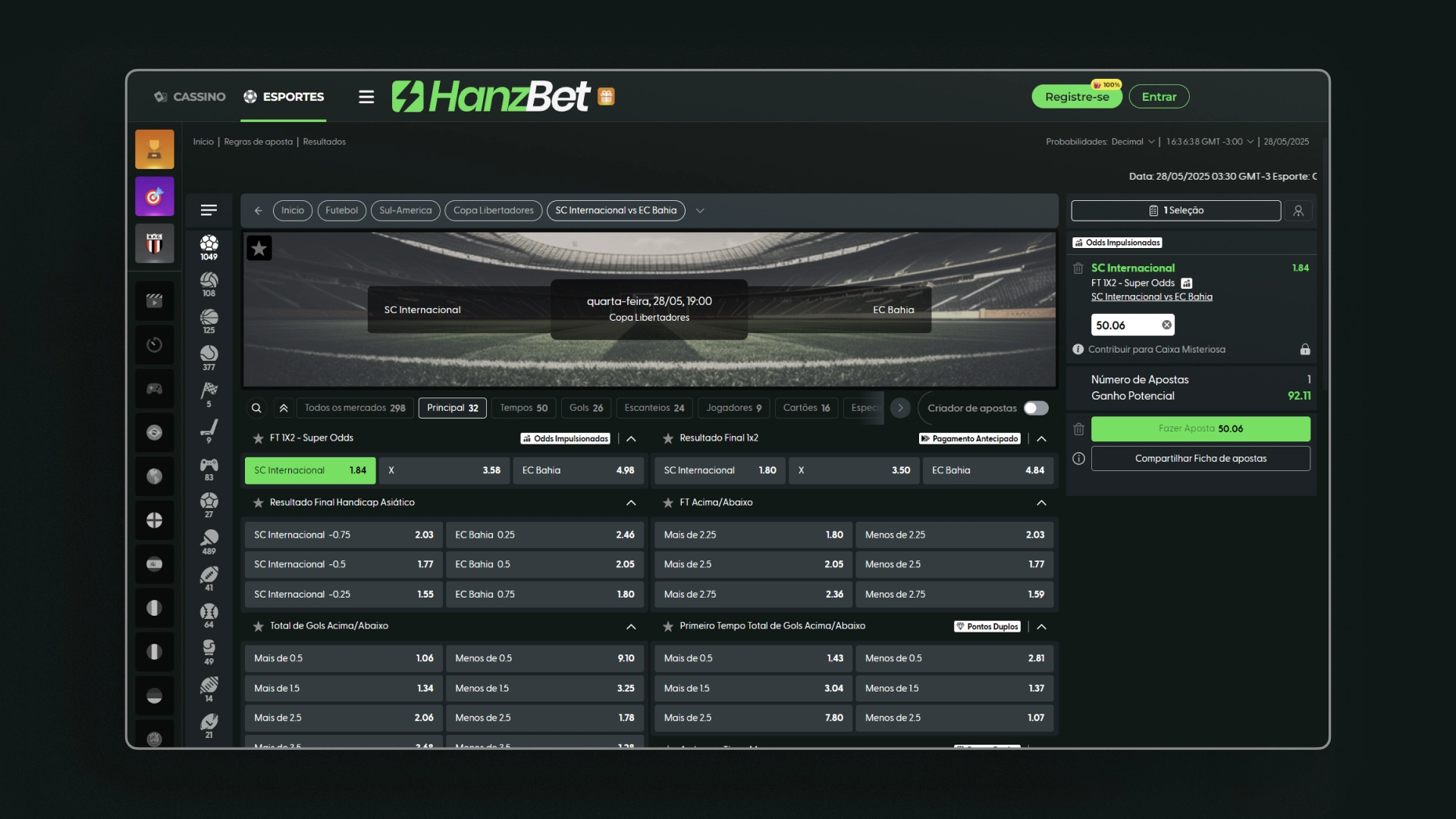Open the purple target icon in sidebar
The height and width of the screenshot is (819, 1456).
(x=155, y=196)
